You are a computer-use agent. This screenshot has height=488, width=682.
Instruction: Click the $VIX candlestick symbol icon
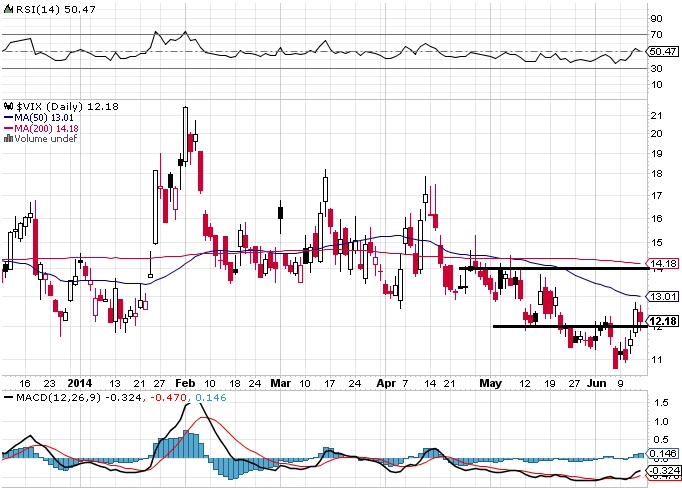tap(8, 107)
